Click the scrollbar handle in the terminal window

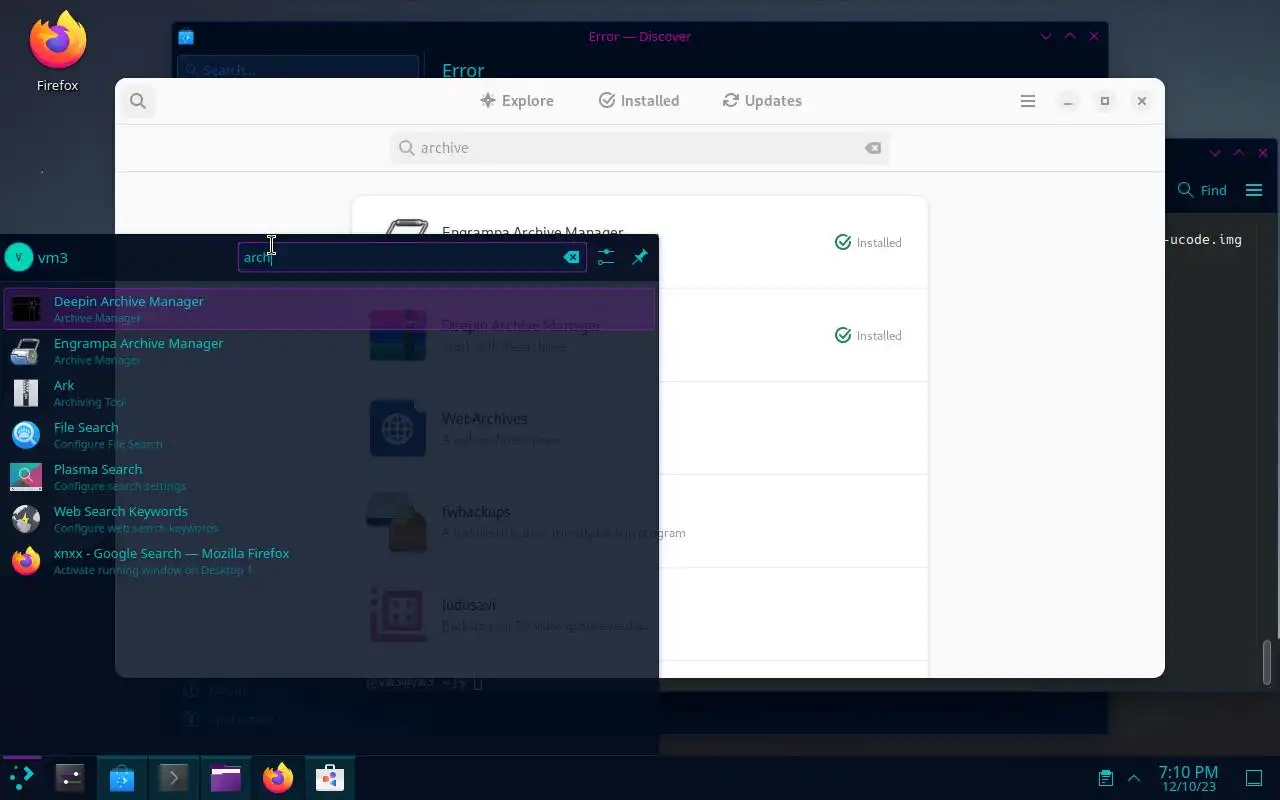coord(1269,662)
